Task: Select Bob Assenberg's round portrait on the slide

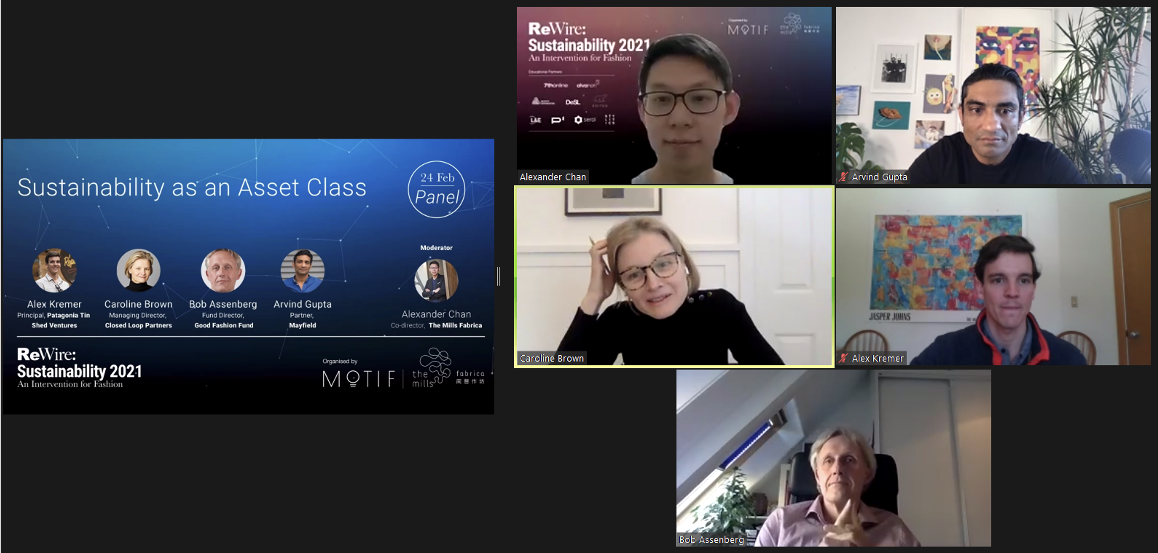Action: (x=223, y=270)
